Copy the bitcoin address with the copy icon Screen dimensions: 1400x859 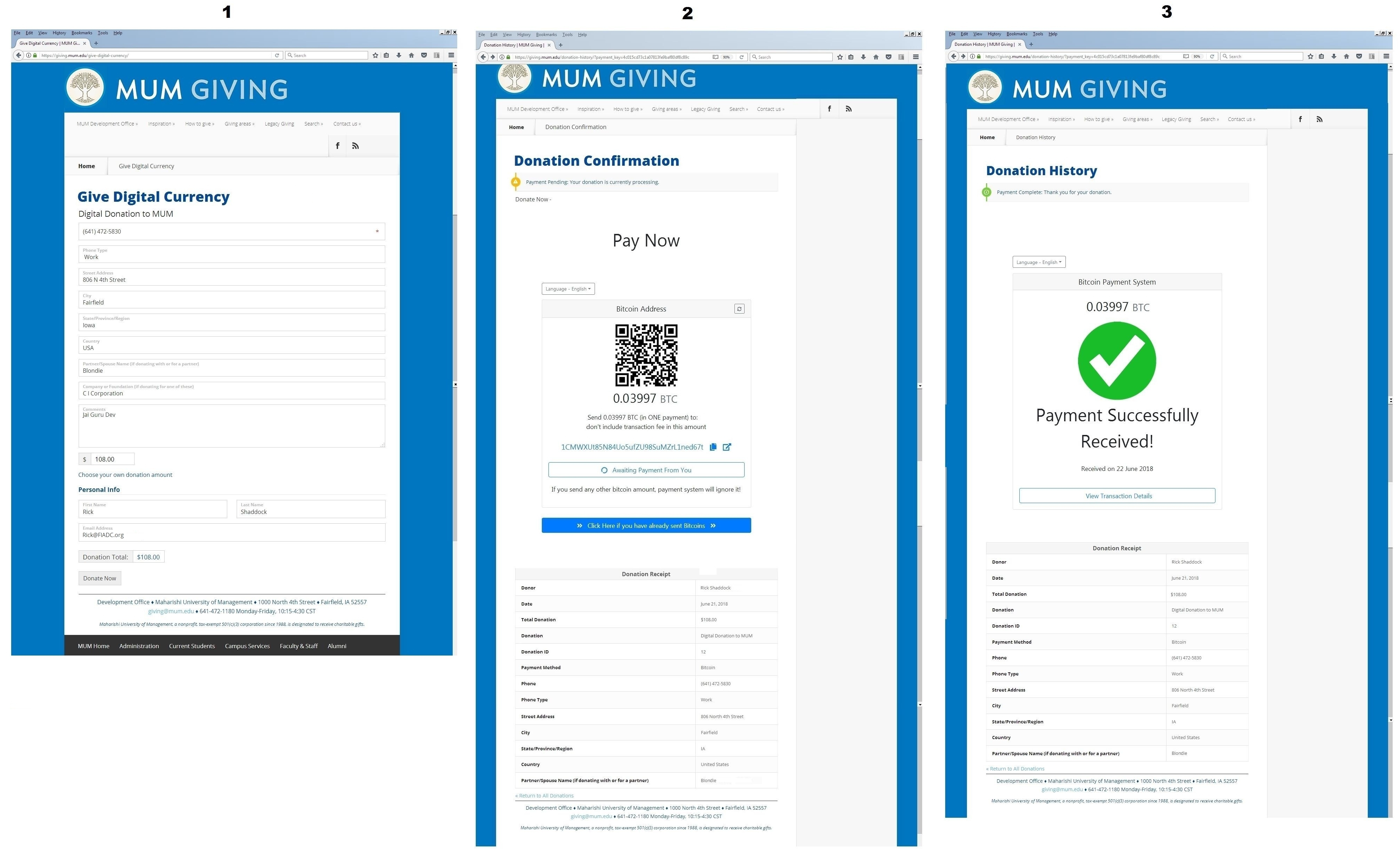click(712, 447)
